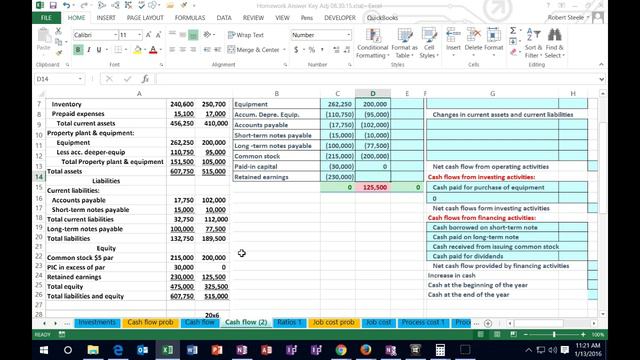640x360 pixels.
Task: Toggle bottom vertical alignment
Action: point(193,35)
